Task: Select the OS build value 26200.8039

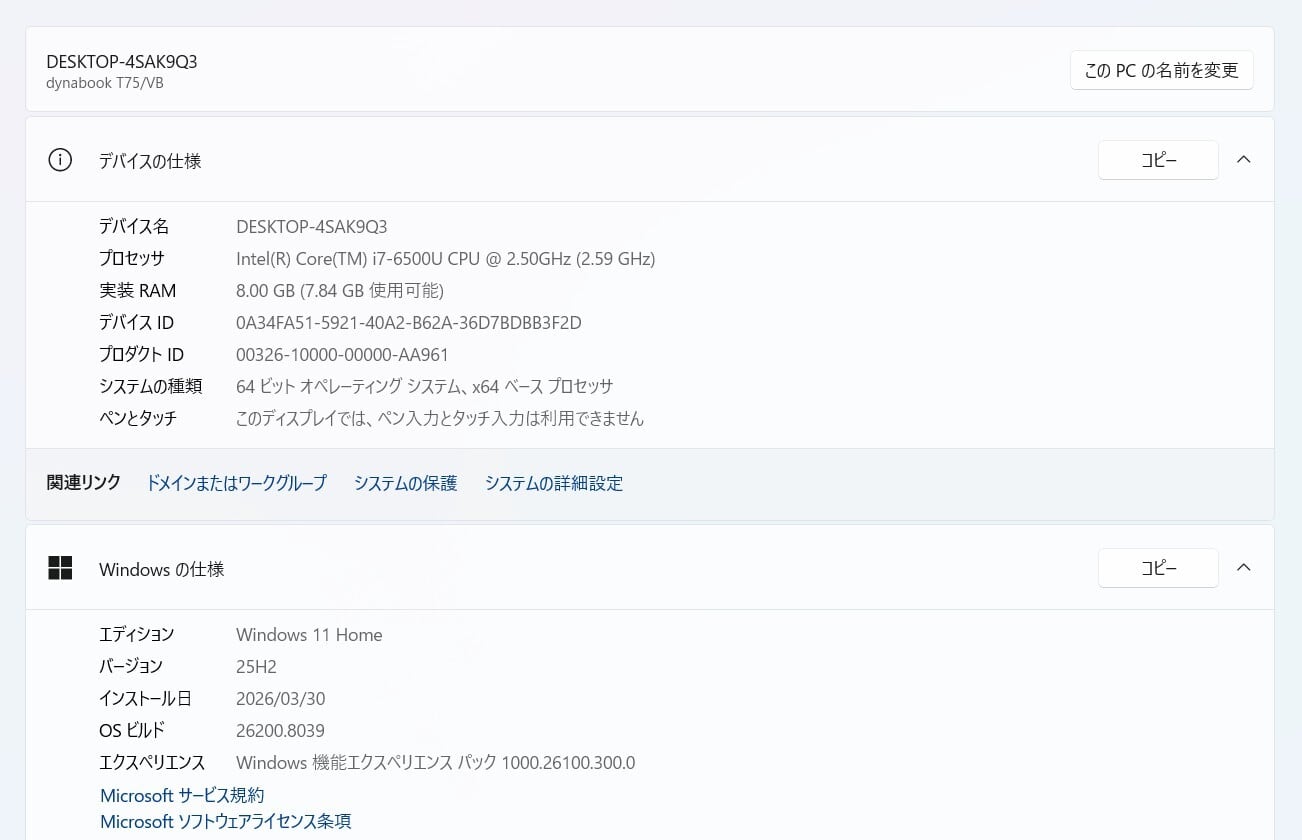Action: tap(280, 730)
